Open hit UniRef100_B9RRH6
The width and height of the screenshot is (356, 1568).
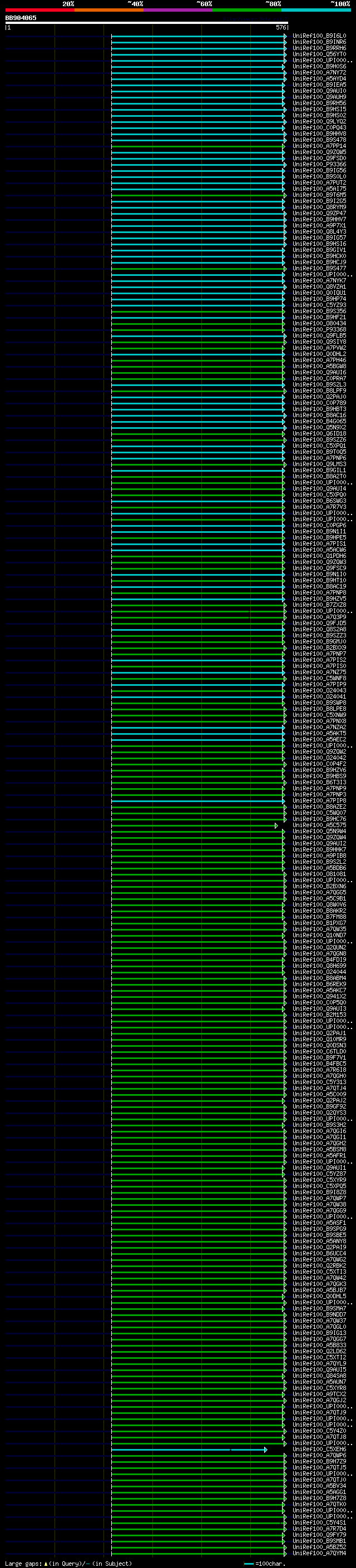tap(319, 48)
